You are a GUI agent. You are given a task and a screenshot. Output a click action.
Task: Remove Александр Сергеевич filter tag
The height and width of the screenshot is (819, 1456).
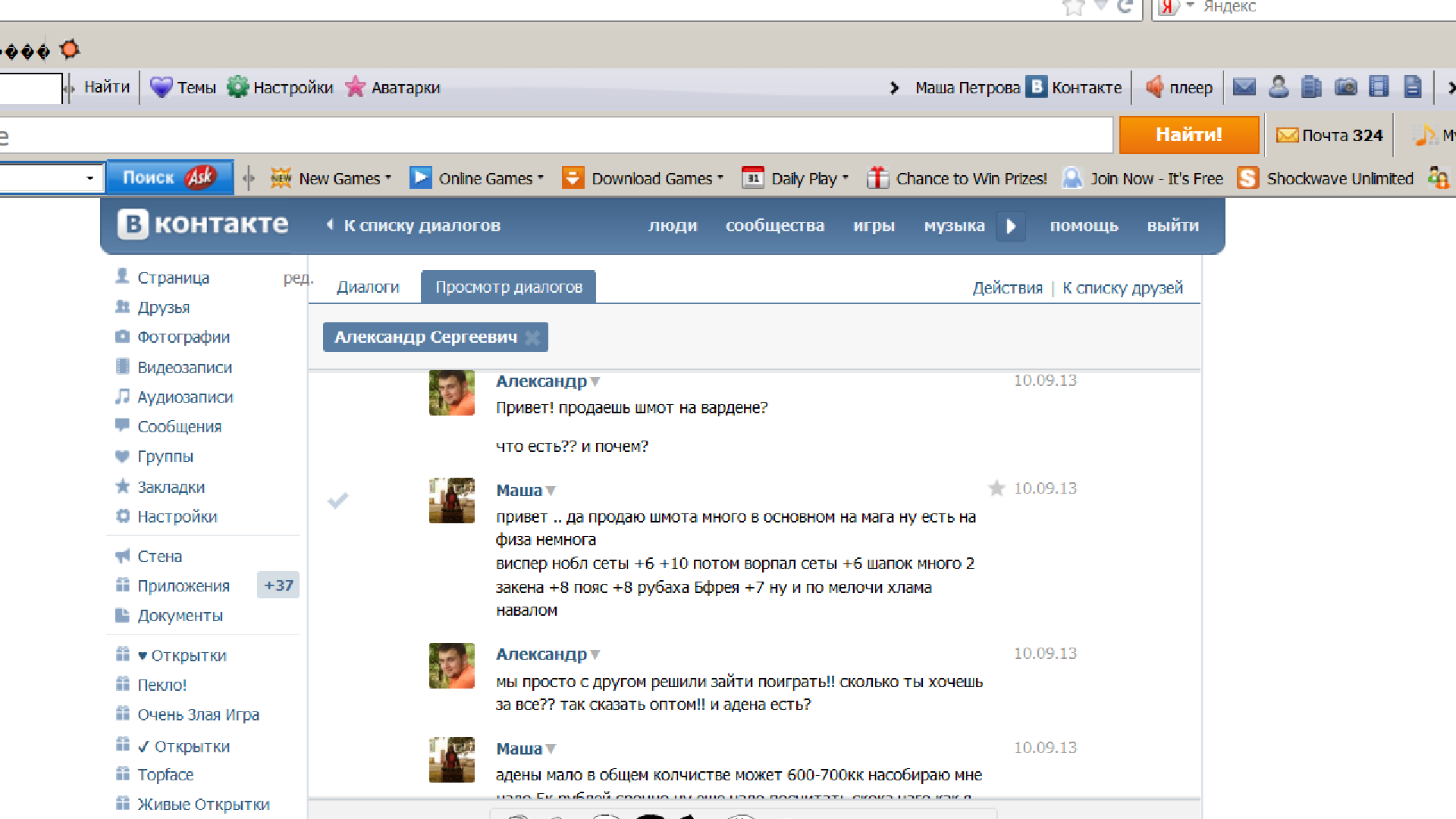532,337
